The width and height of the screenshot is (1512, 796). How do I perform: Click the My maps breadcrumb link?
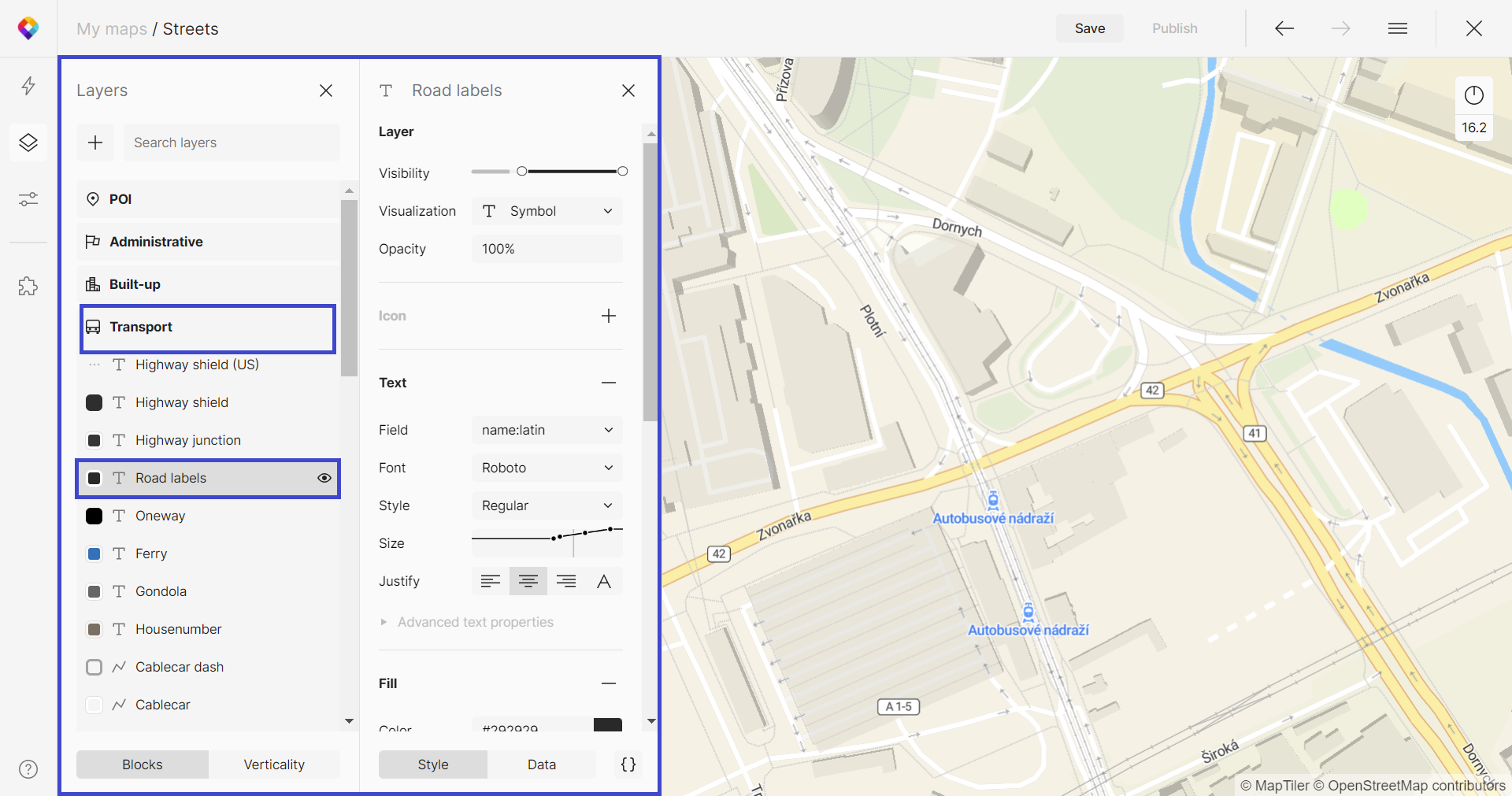click(112, 29)
